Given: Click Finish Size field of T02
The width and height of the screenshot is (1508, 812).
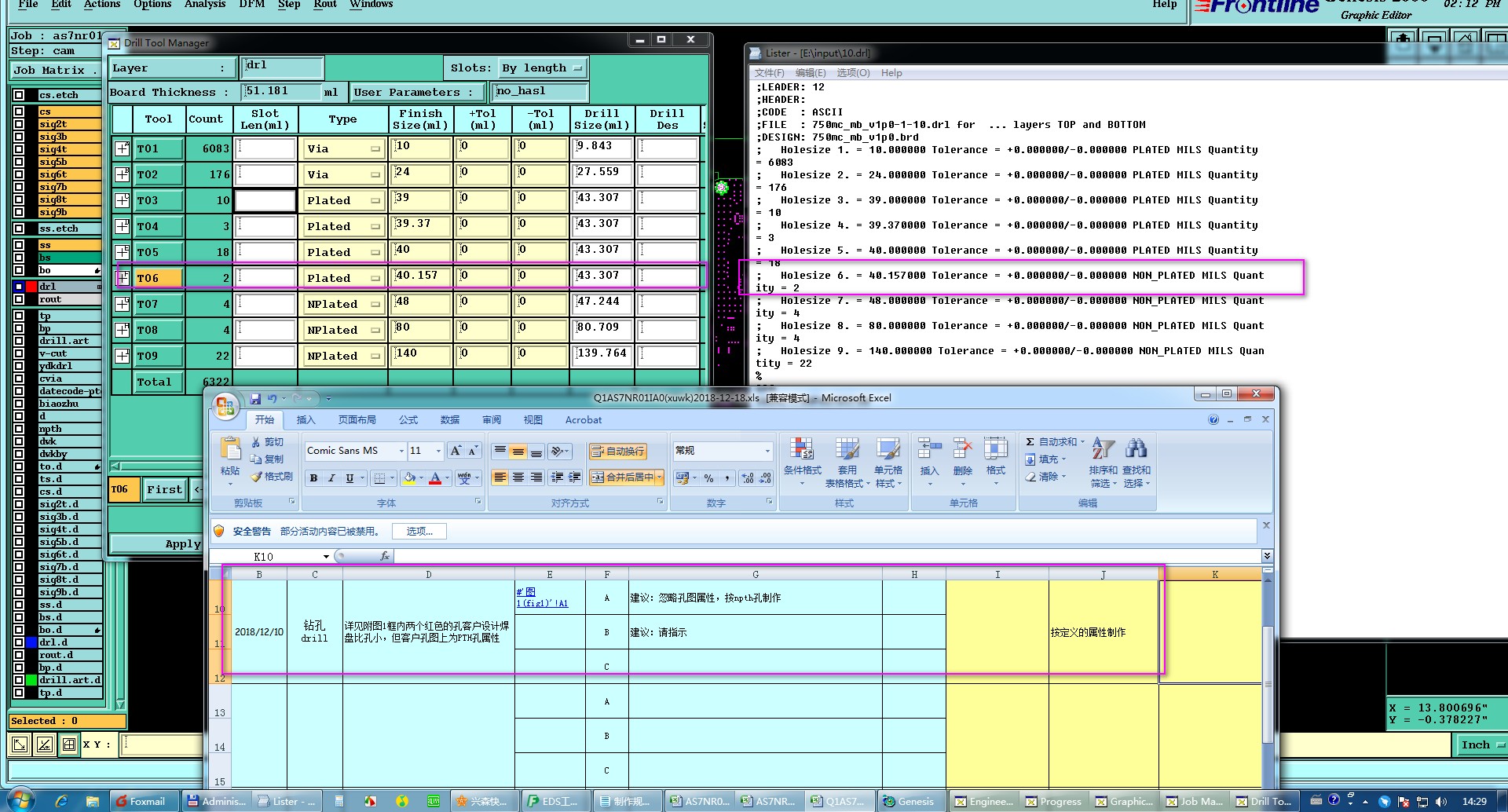Looking at the screenshot, I should 422,174.
